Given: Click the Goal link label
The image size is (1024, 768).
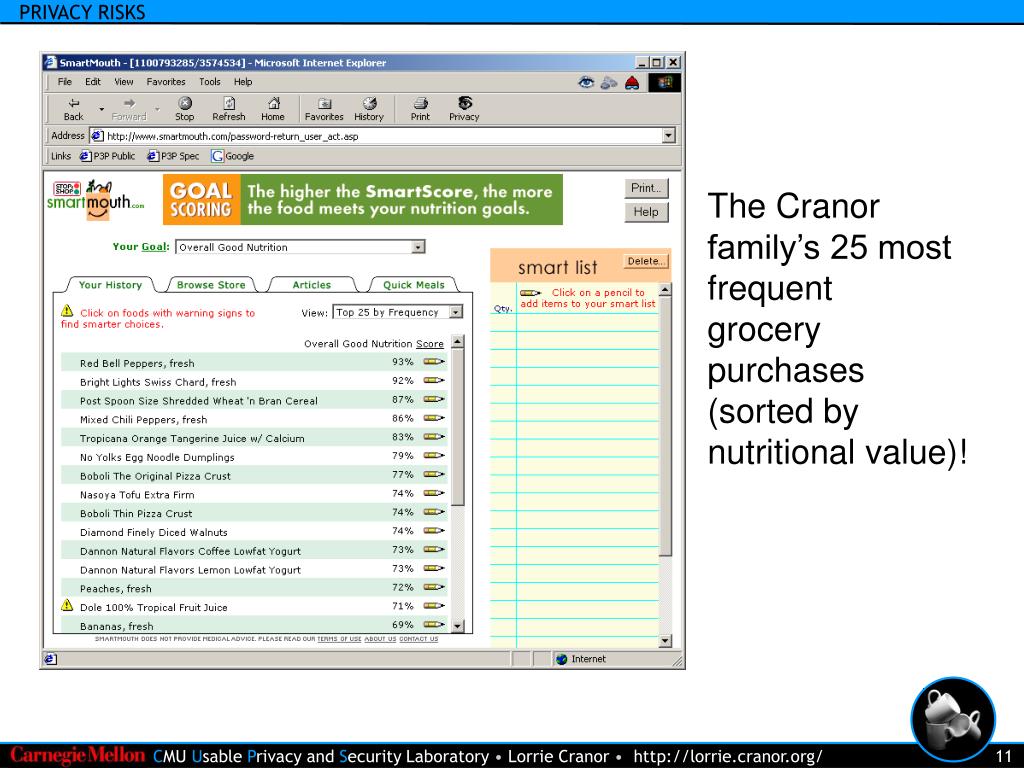Looking at the screenshot, I should [155, 246].
